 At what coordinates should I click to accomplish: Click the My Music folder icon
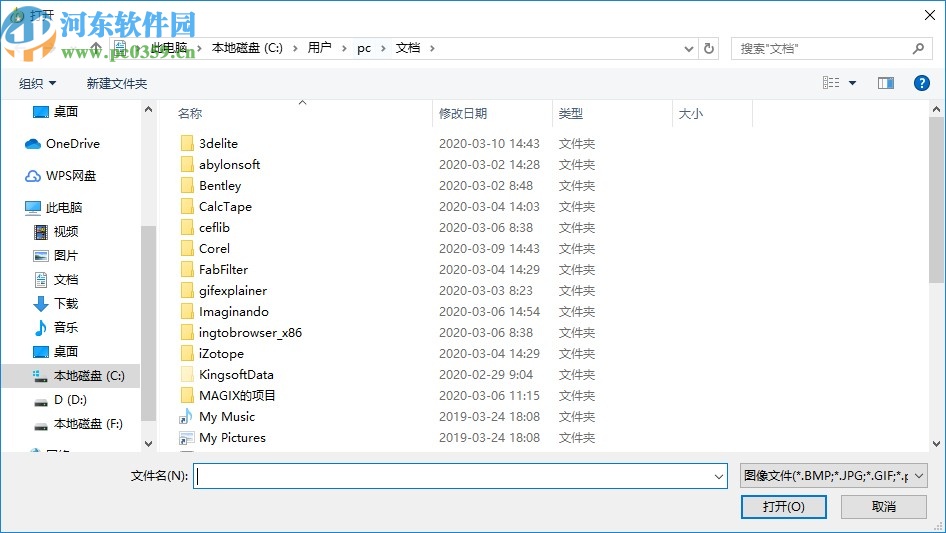(186, 417)
